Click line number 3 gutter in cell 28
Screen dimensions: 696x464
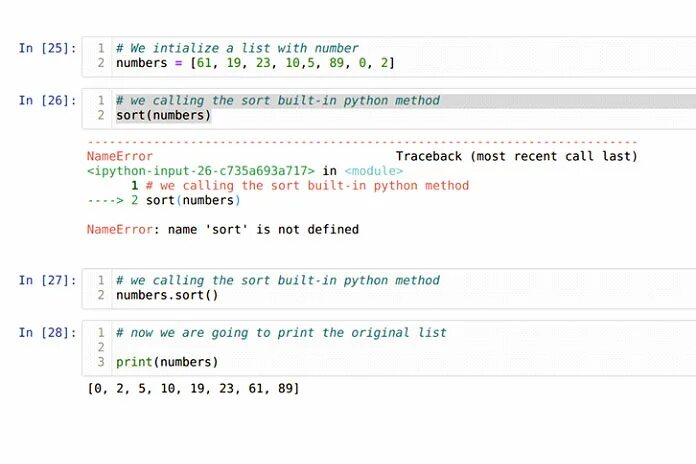tap(101, 362)
